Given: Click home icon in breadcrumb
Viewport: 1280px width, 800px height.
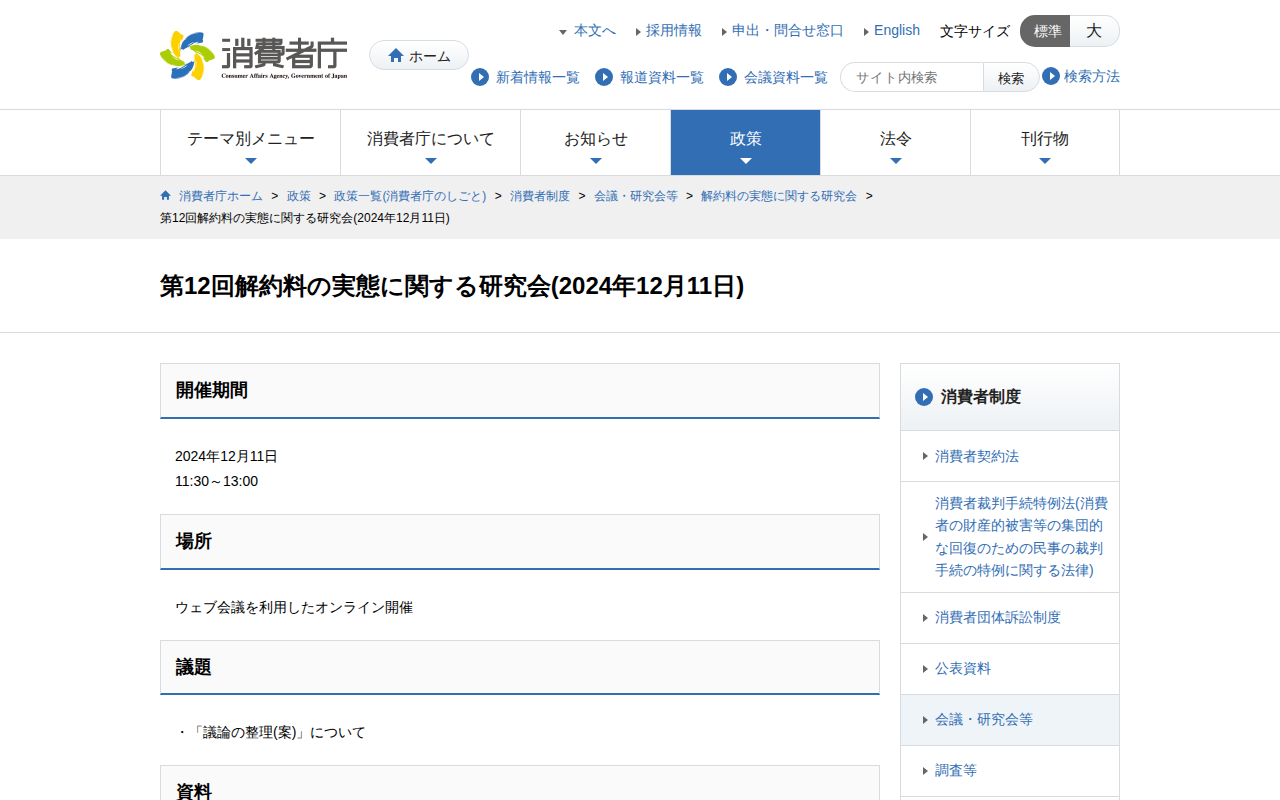Looking at the screenshot, I should coord(166,195).
